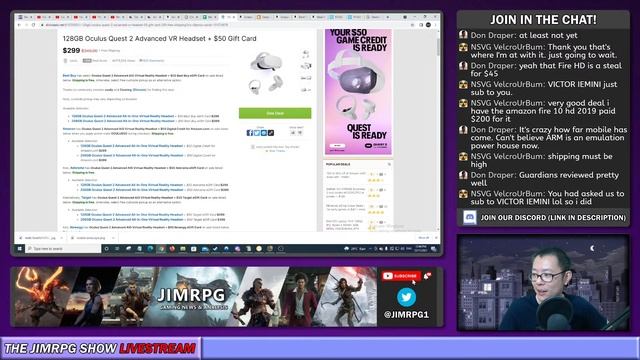Share the deal via Facebook icon
The width and height of the screenshot is (640, 360).
point(250,133)
